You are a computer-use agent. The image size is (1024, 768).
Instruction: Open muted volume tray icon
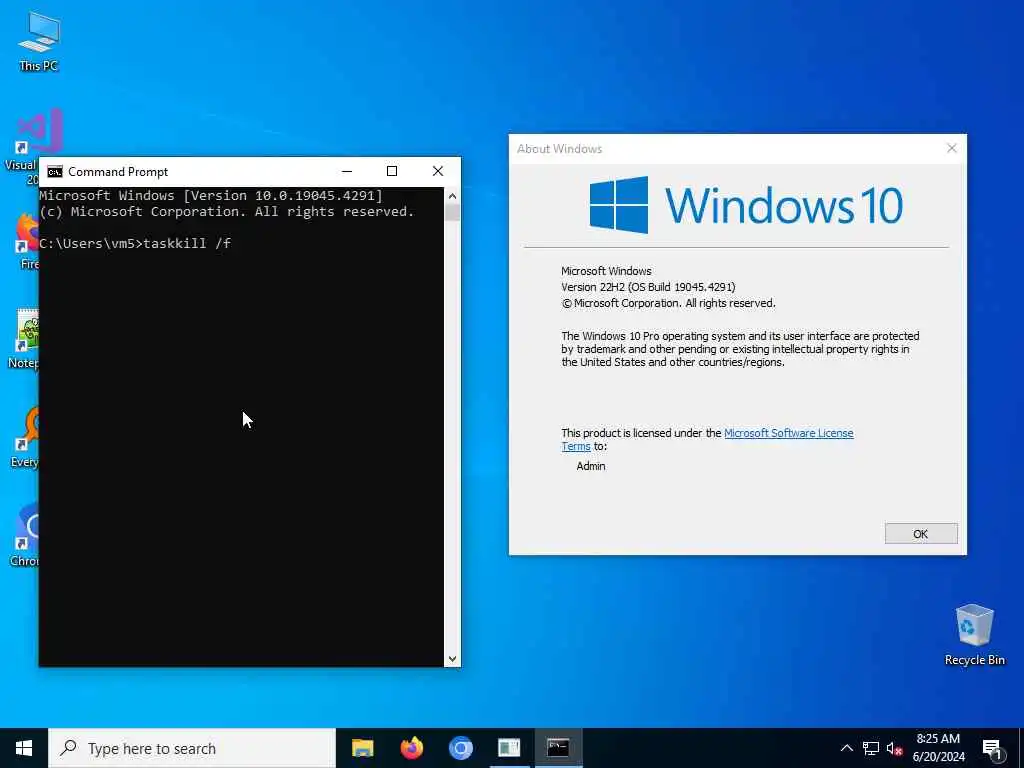point(895,748)
